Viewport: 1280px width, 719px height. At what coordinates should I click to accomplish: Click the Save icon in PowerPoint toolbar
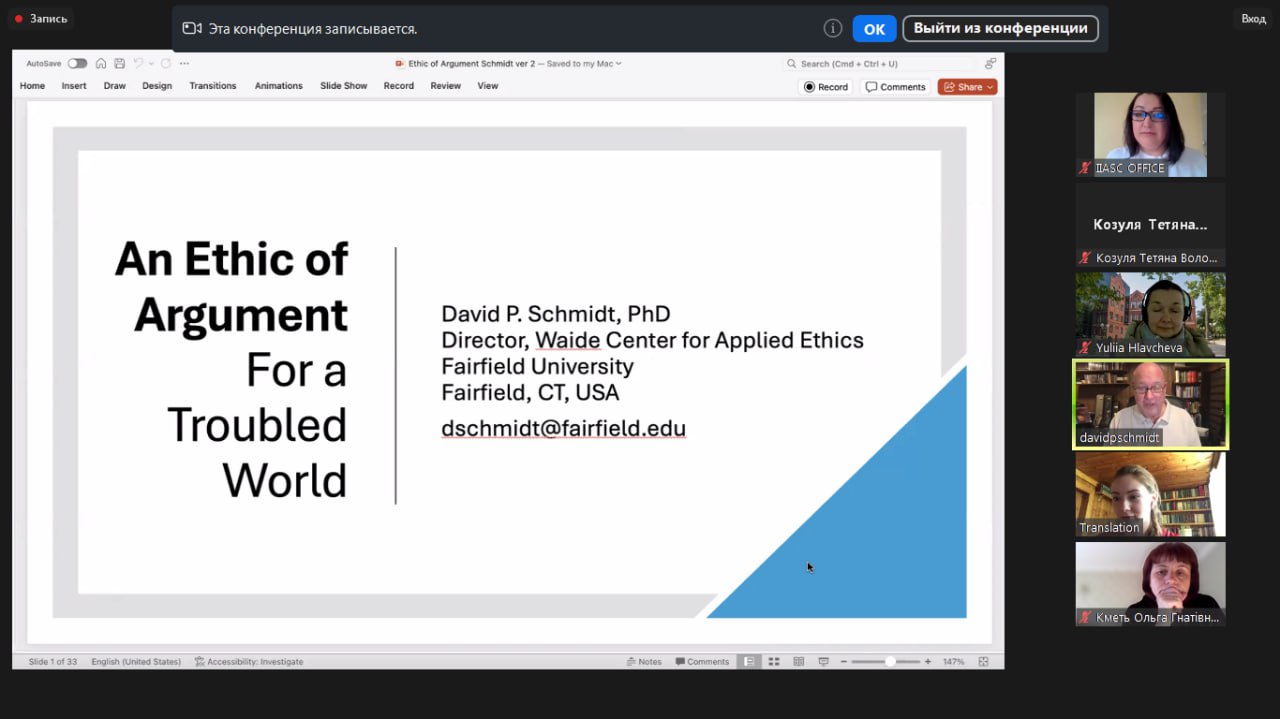pyautogui.click(x=119, y=63)
